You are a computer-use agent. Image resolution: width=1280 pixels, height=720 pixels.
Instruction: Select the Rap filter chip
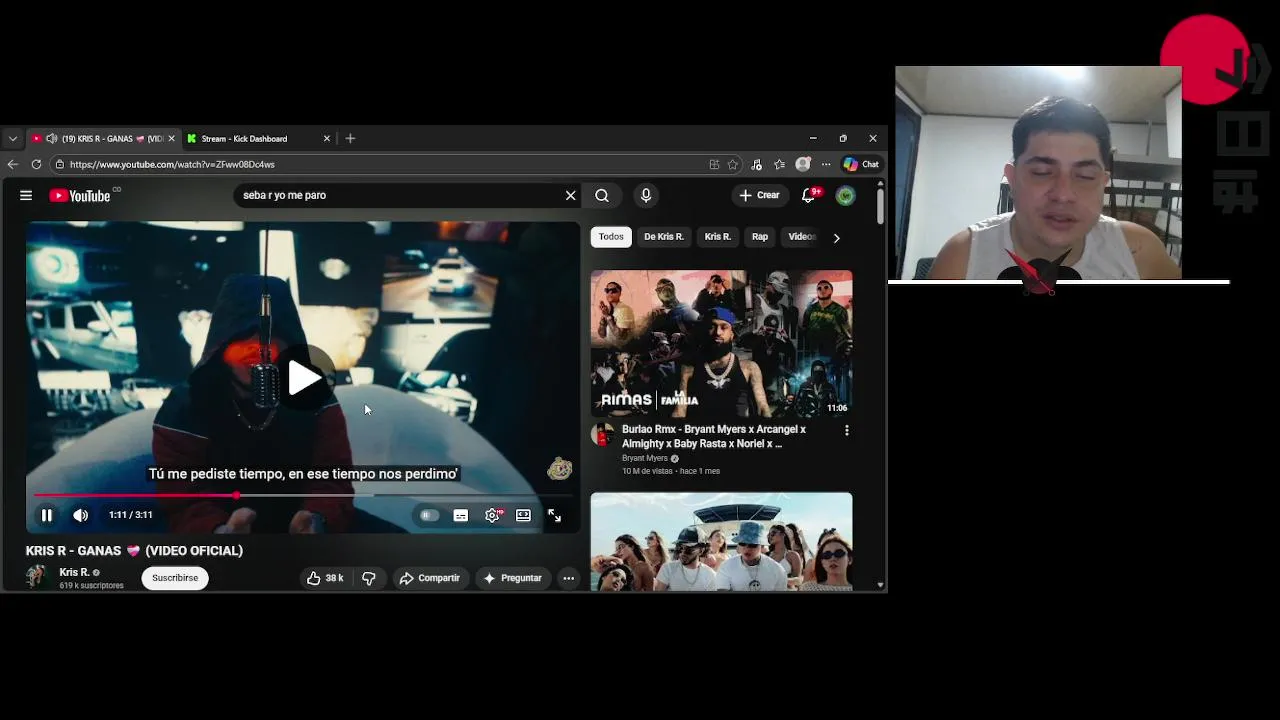click(x=760, y=237)
